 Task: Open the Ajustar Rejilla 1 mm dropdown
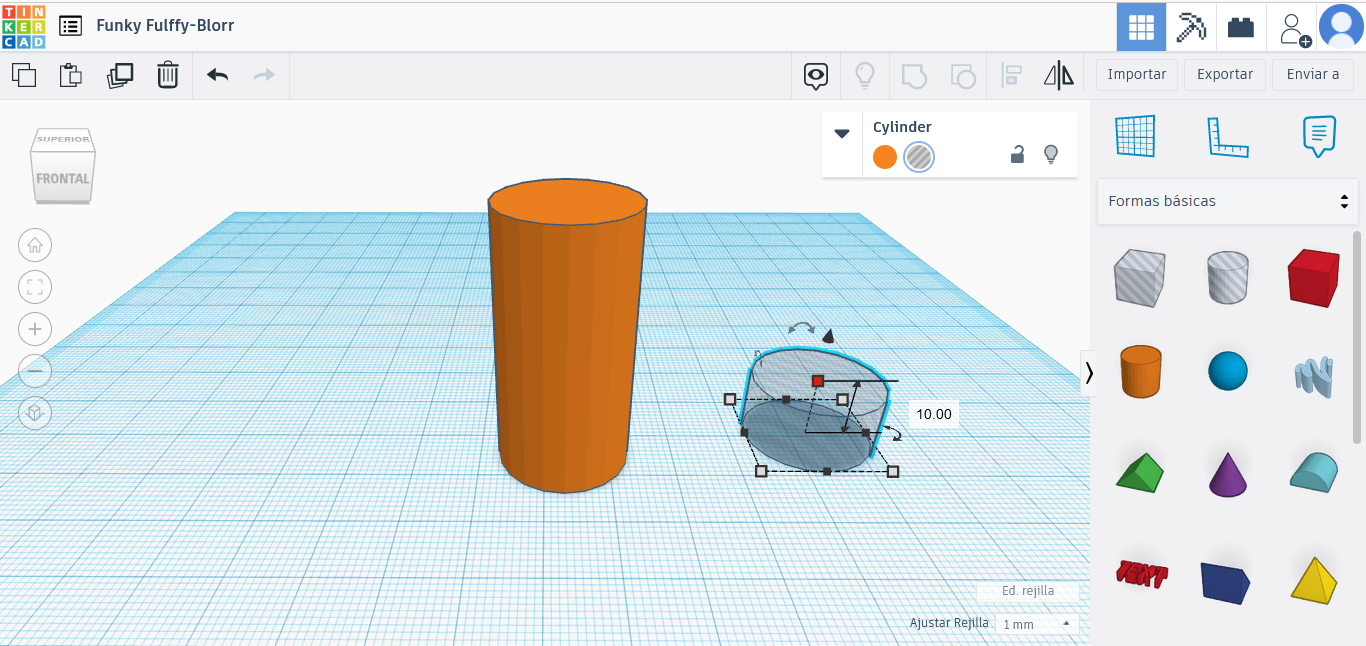(x=1036, y=624)
